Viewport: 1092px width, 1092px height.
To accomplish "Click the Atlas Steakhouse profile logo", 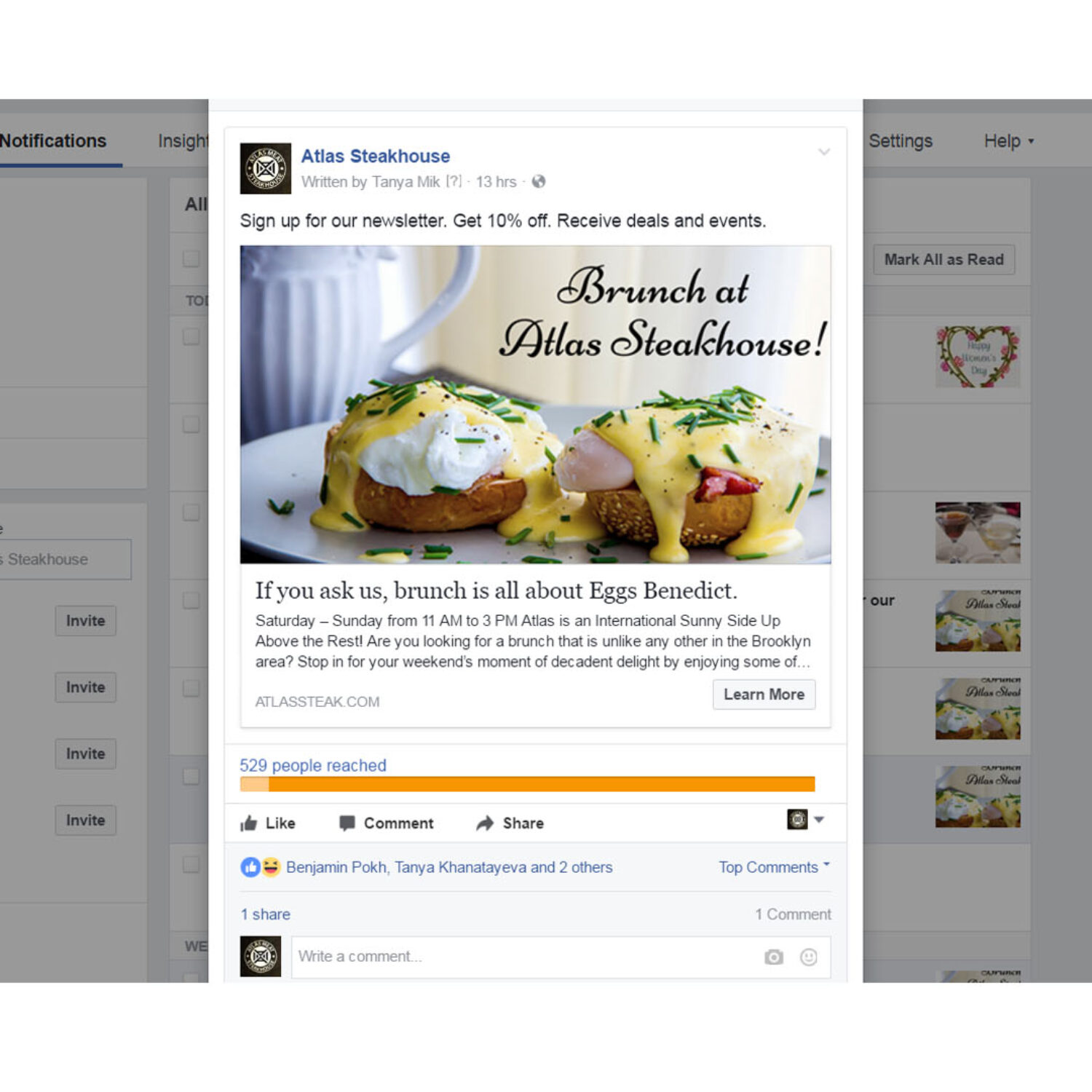I will point(266,168).
